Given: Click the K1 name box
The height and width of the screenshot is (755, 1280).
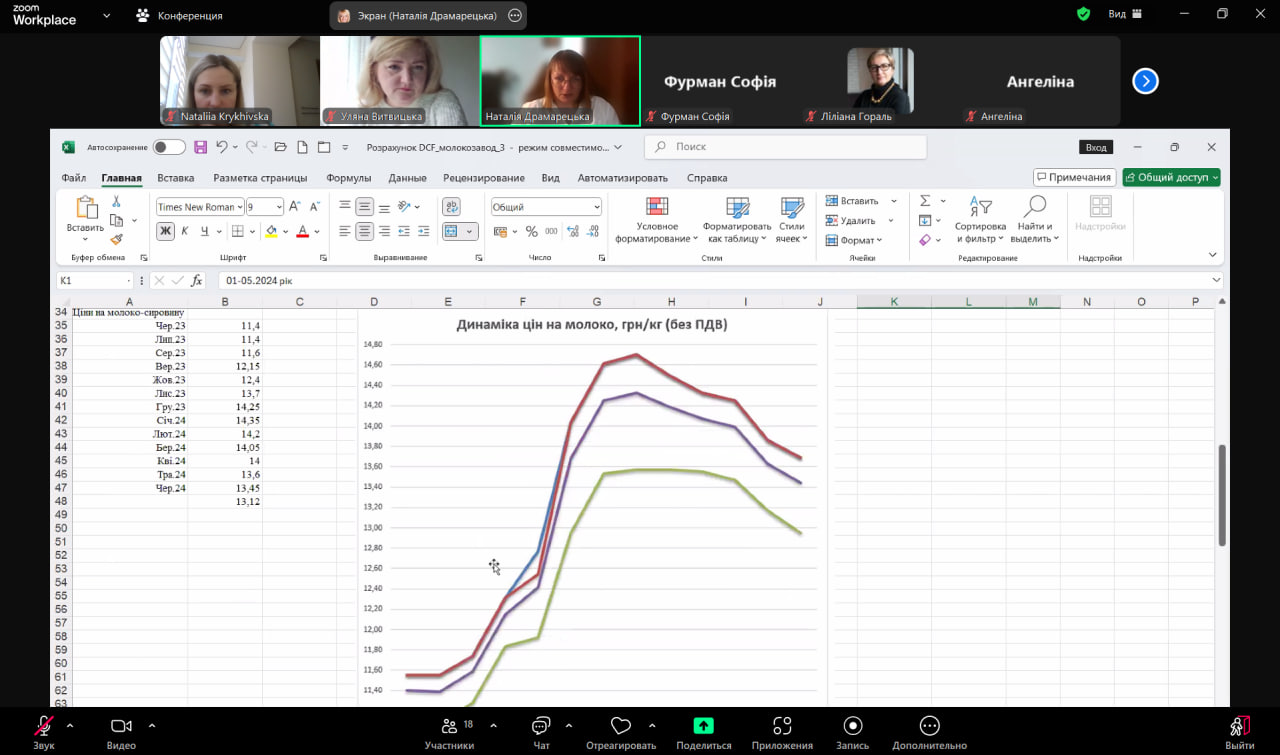Looking at the screenshot, I should pyautogui.click(x=95, y=281).
